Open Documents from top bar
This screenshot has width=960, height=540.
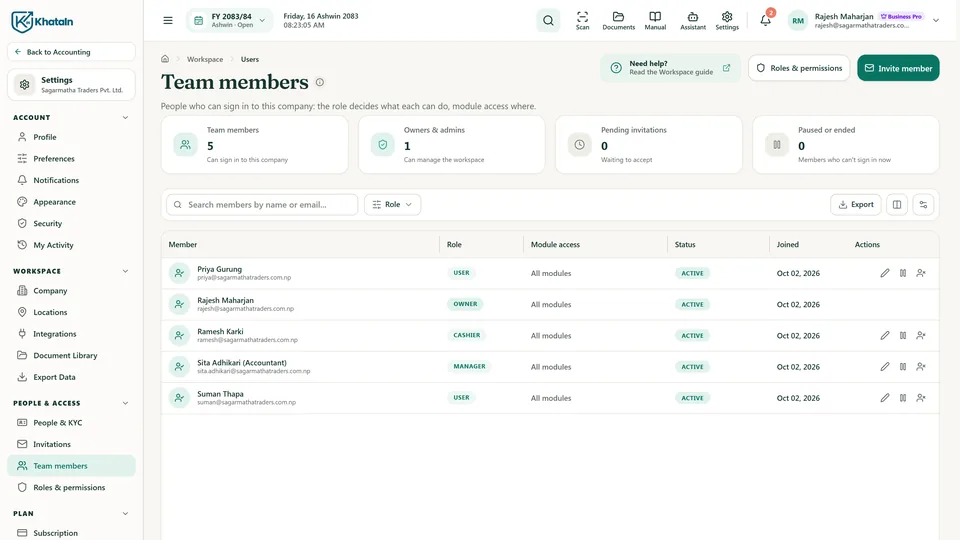point(618,20)
